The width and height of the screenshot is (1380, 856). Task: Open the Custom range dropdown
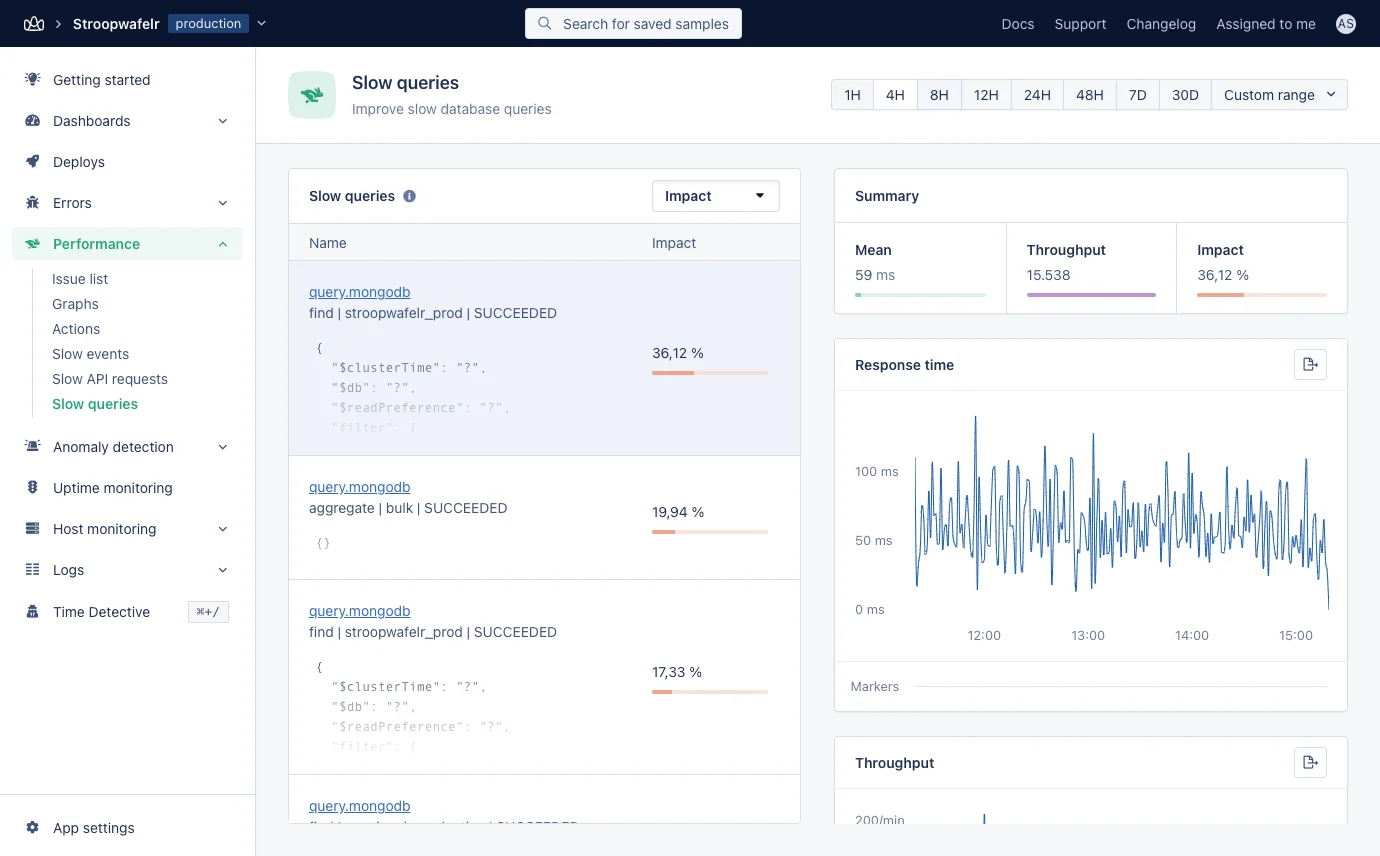1279,95
